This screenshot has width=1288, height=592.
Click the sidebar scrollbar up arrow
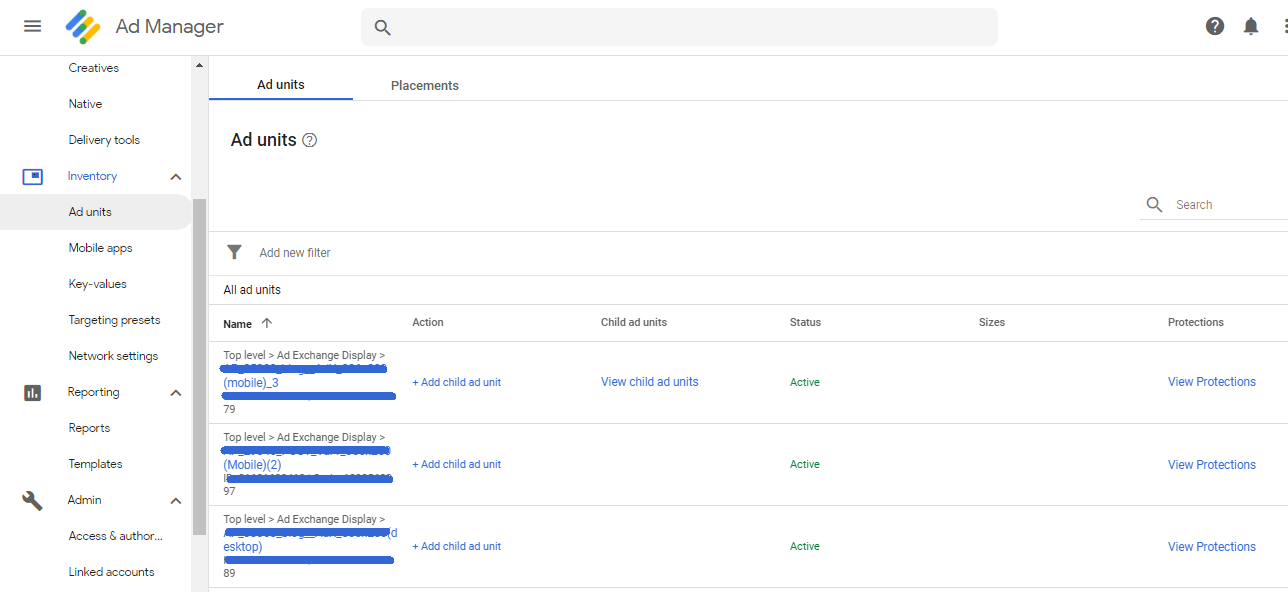(x=199, y=65)
